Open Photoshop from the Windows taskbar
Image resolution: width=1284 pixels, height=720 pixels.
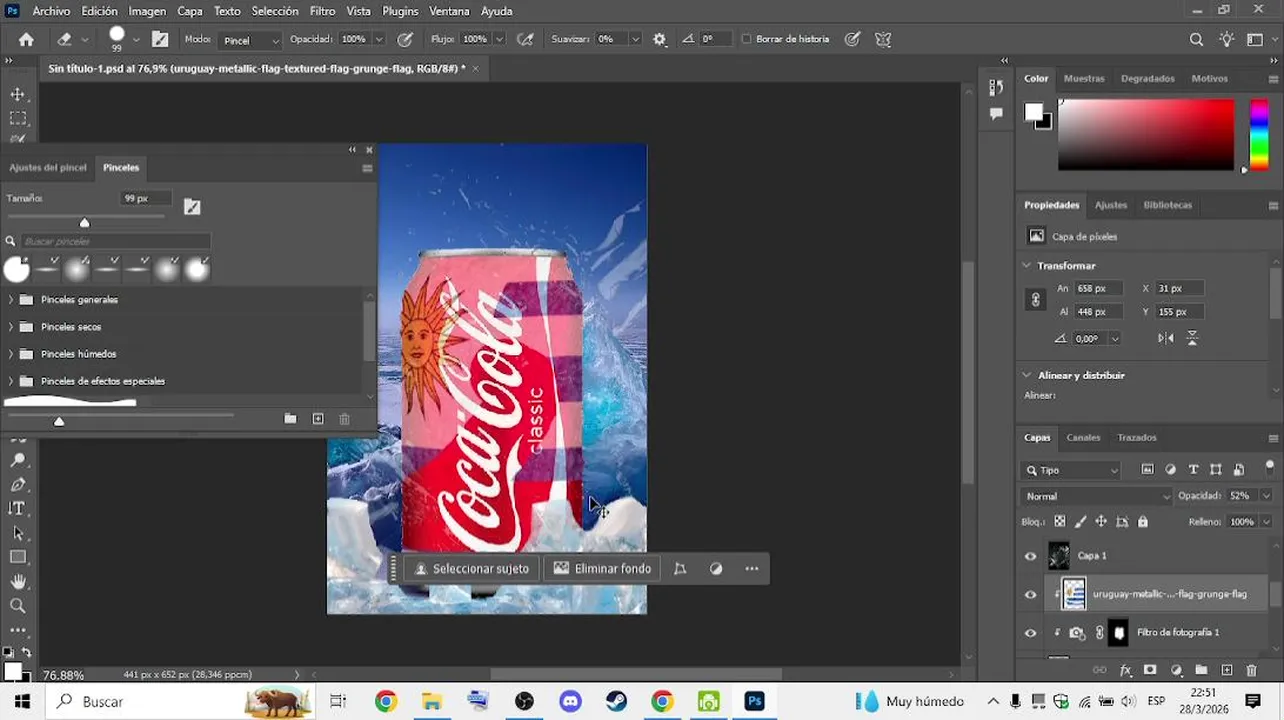pos(755,701)
